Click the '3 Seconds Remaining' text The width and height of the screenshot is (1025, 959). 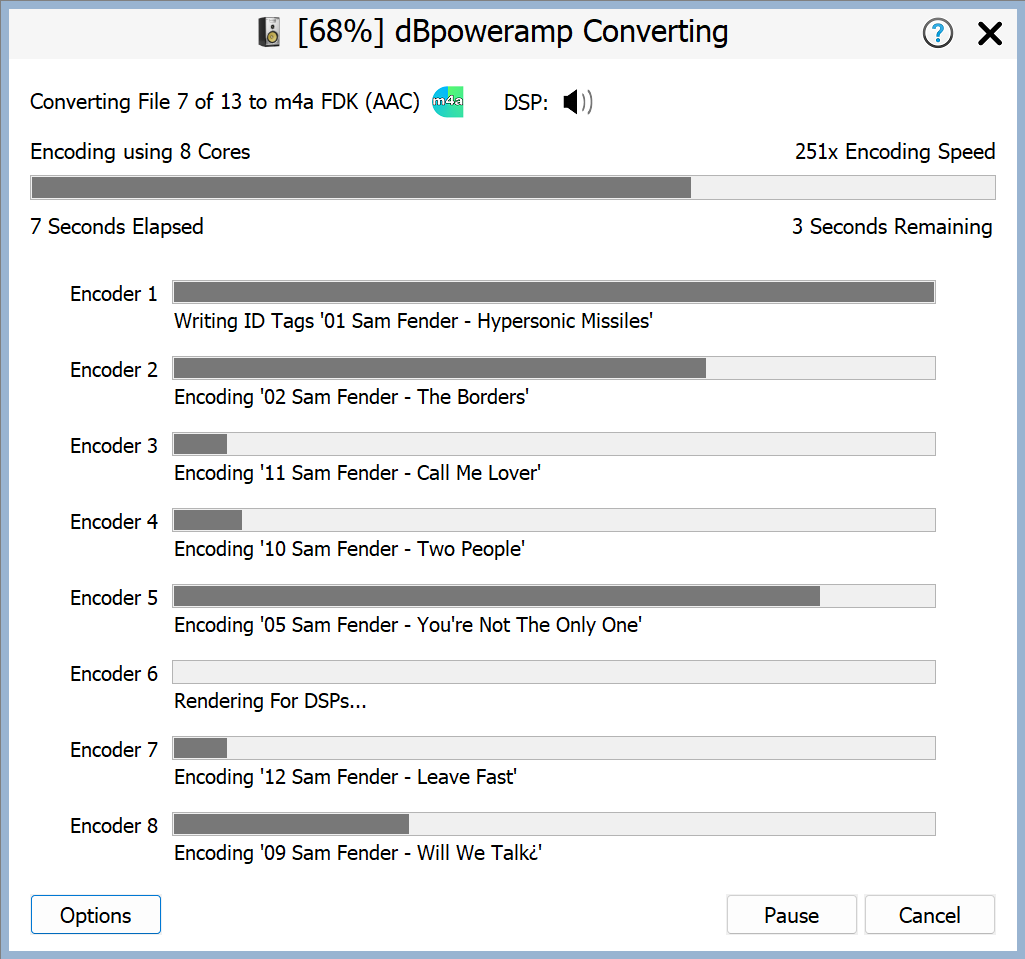[892, 227]
